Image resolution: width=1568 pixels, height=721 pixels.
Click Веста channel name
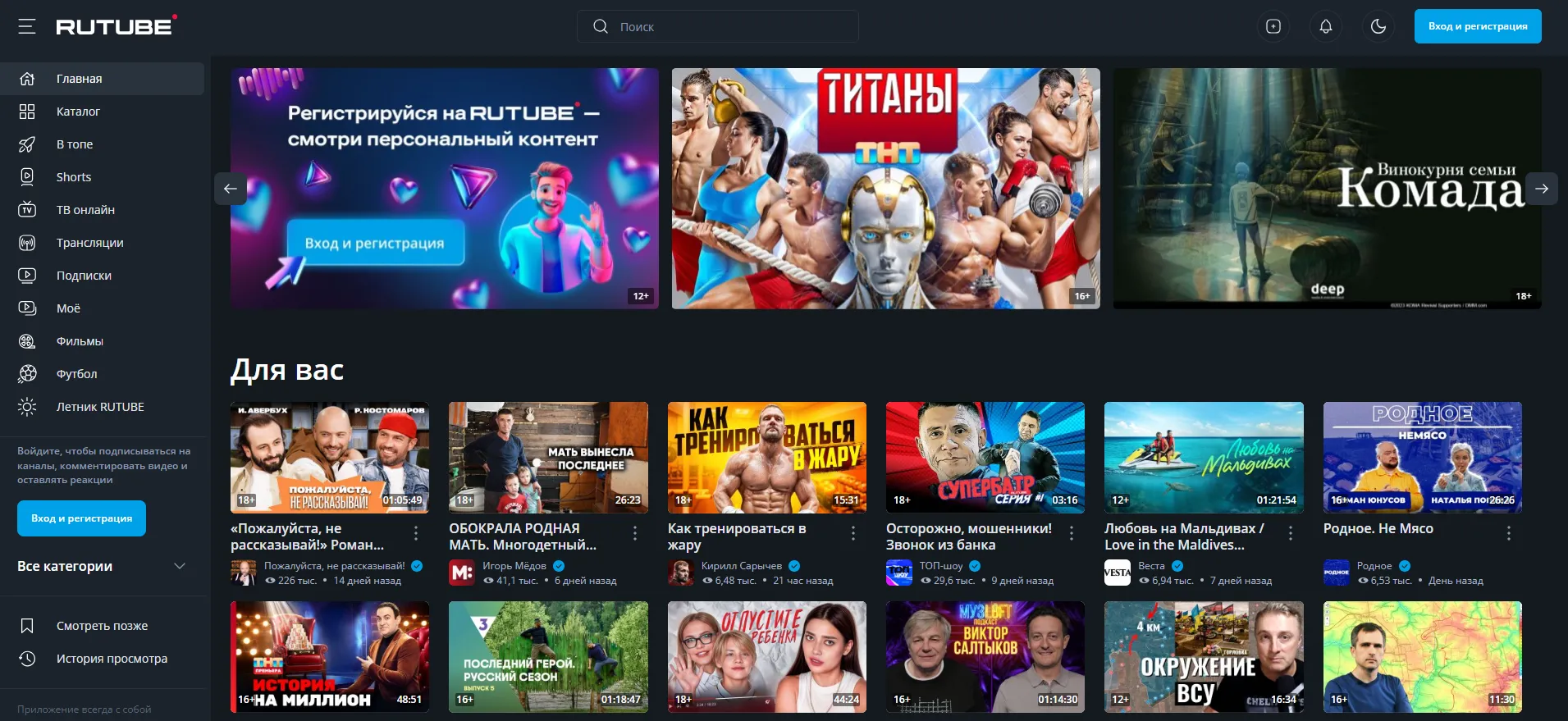(x=1151, y=566)
